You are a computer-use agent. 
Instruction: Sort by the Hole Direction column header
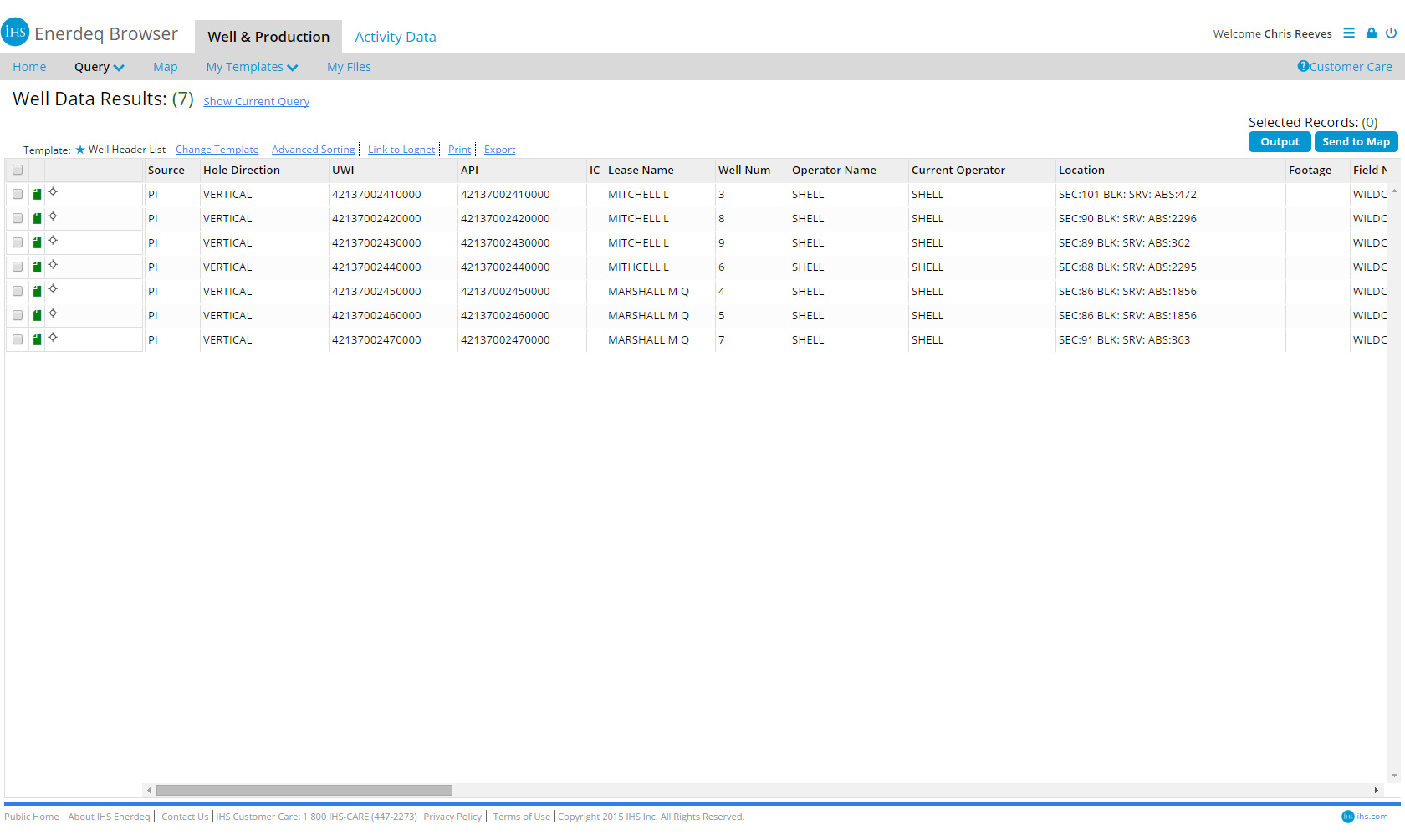point(242,170)
